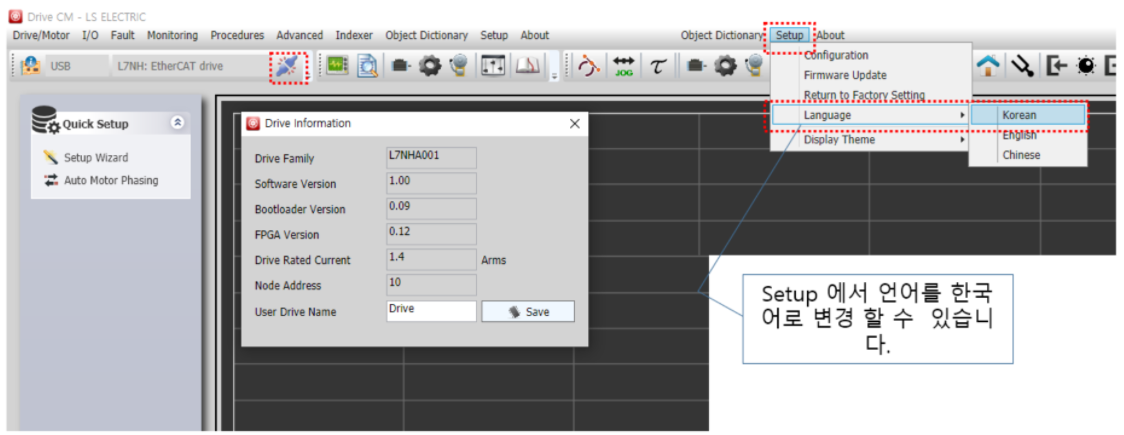Click the connect/disconnect plug icon
Image resolution: width=1124 pixels, height=435 pixels.
pyautogui.click(x=288, y=66)
